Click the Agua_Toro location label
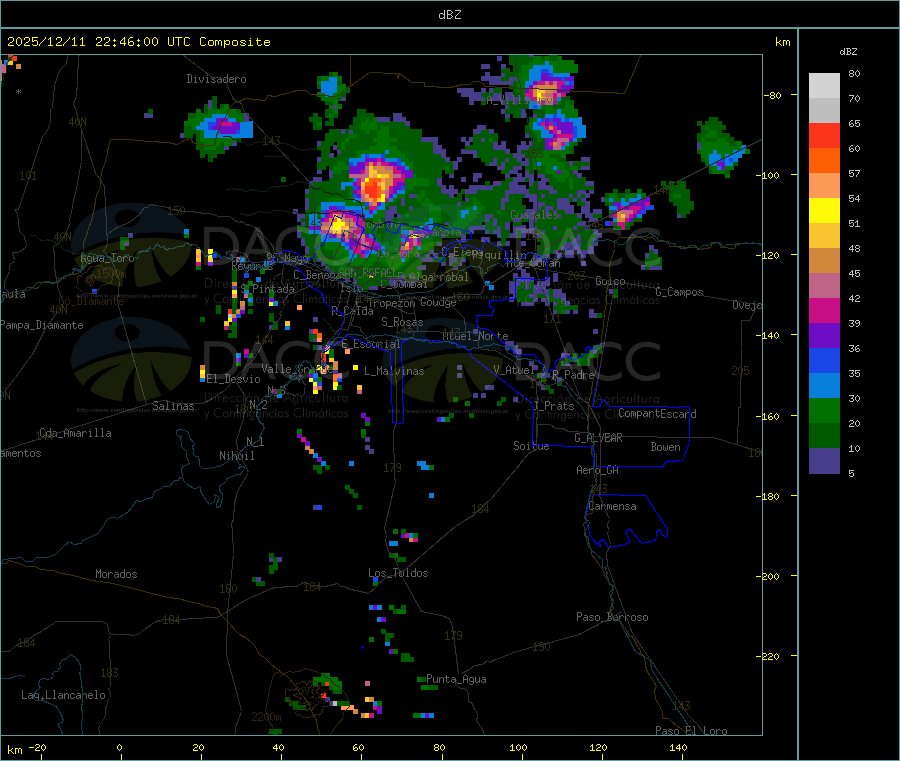Image resolution: width=900 pixels, height=761 pixels. 107,258
